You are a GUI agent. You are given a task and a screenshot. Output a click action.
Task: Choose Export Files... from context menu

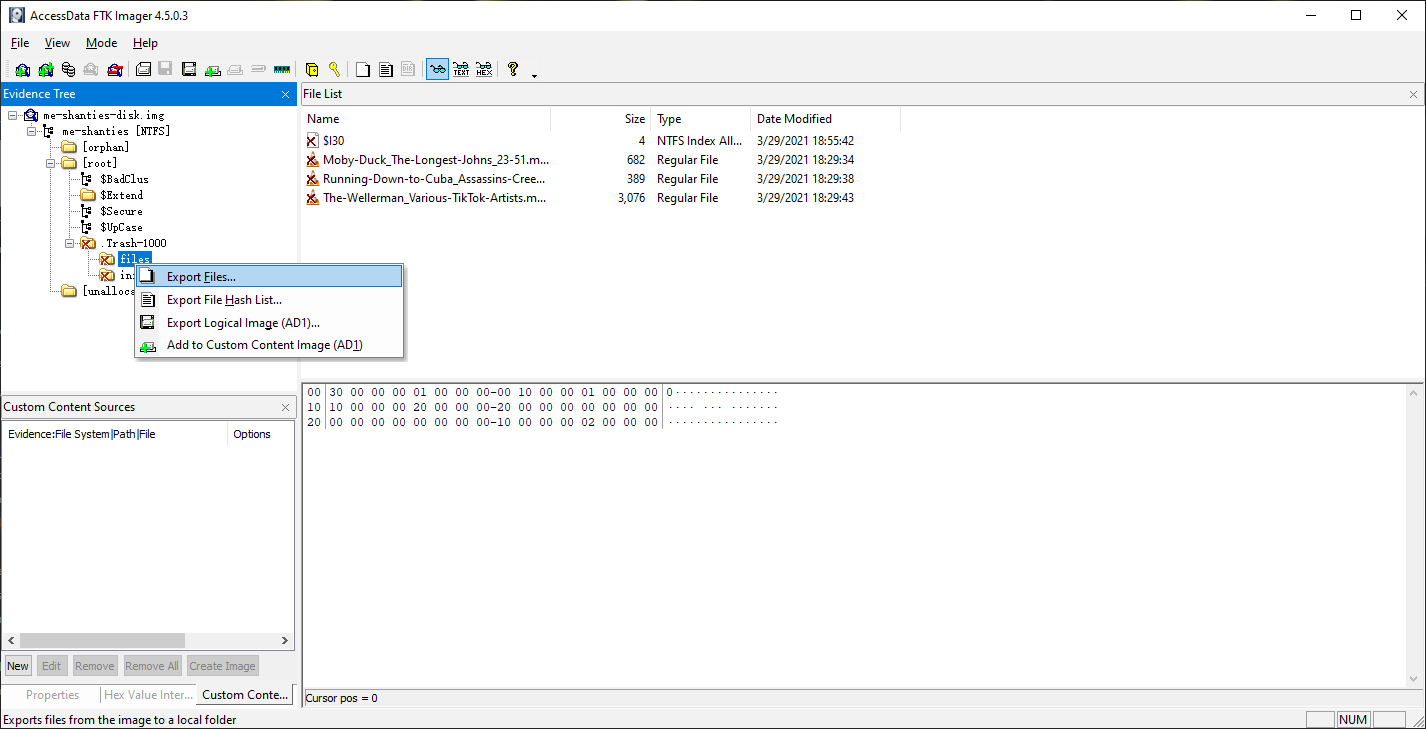(269, 277)
